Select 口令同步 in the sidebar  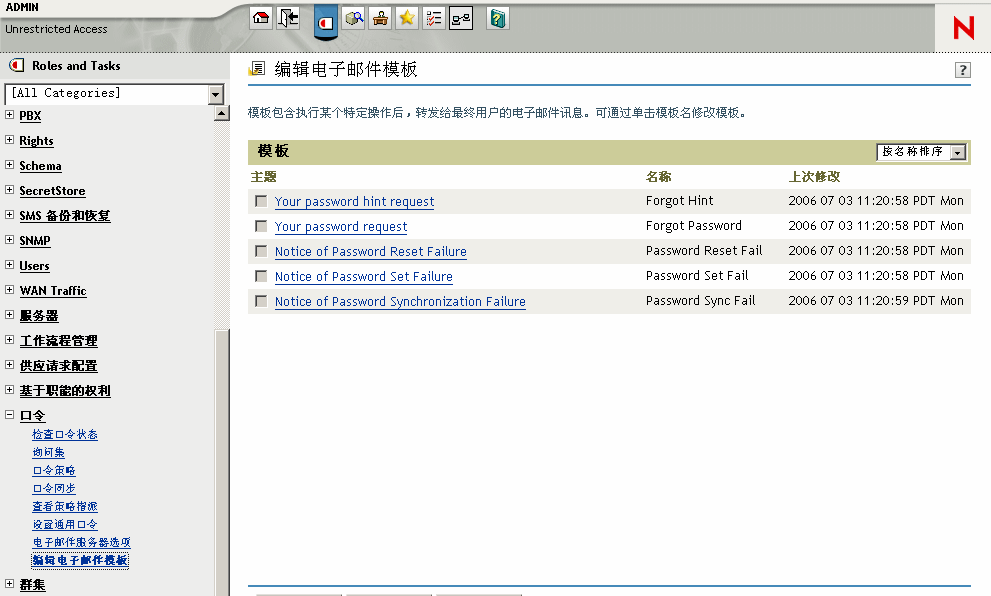pyautogui.click(x=54, y=488)
